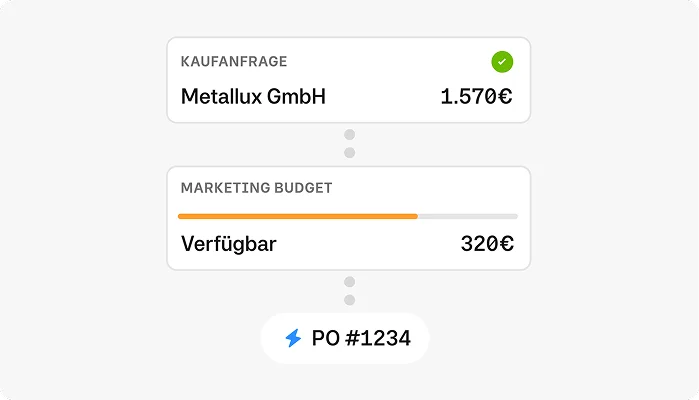Click lower connector dot above Marketing Budget card
The image size is (699, 400).
click(349, 153)
